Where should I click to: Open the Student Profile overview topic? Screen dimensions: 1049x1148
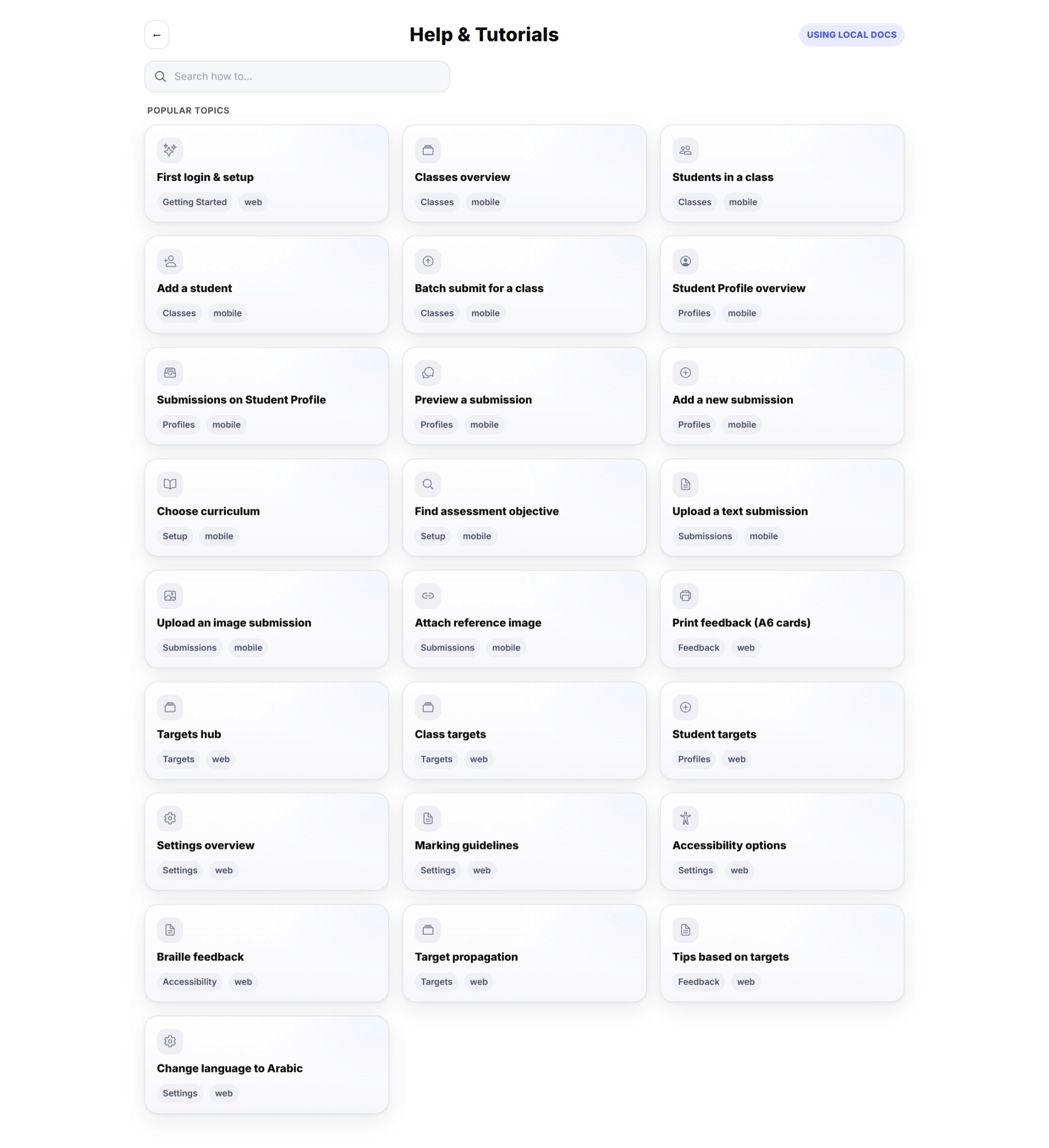pyautogui.click(x=782, y=285)
